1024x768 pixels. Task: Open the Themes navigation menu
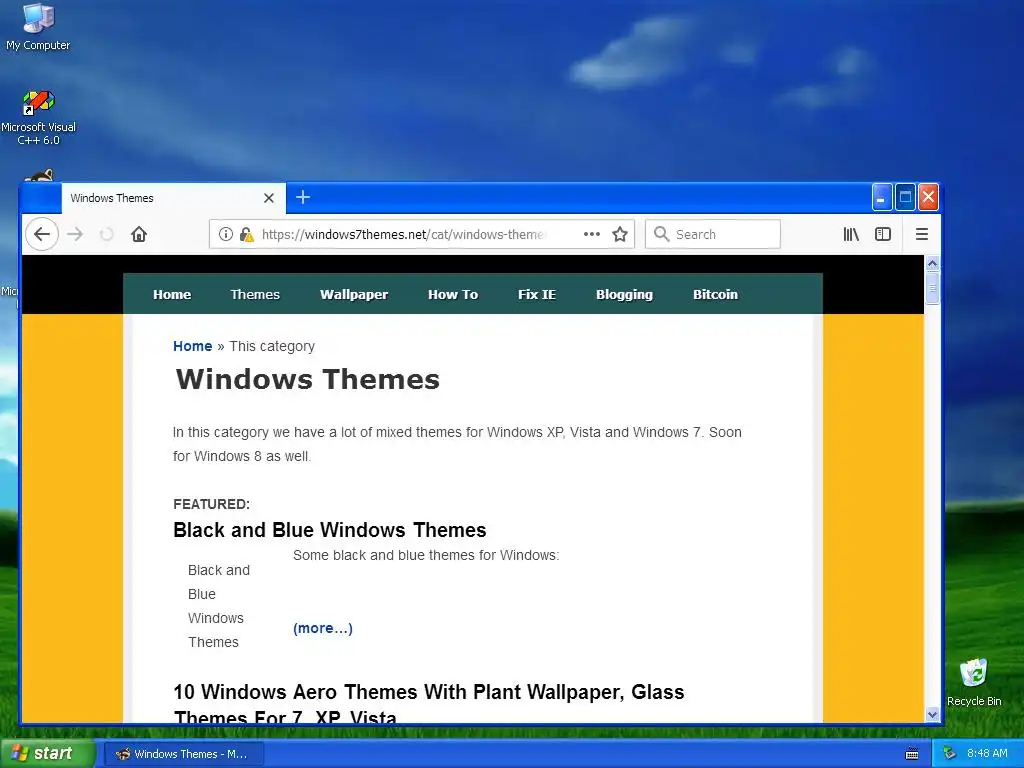[x=255, y=295]
